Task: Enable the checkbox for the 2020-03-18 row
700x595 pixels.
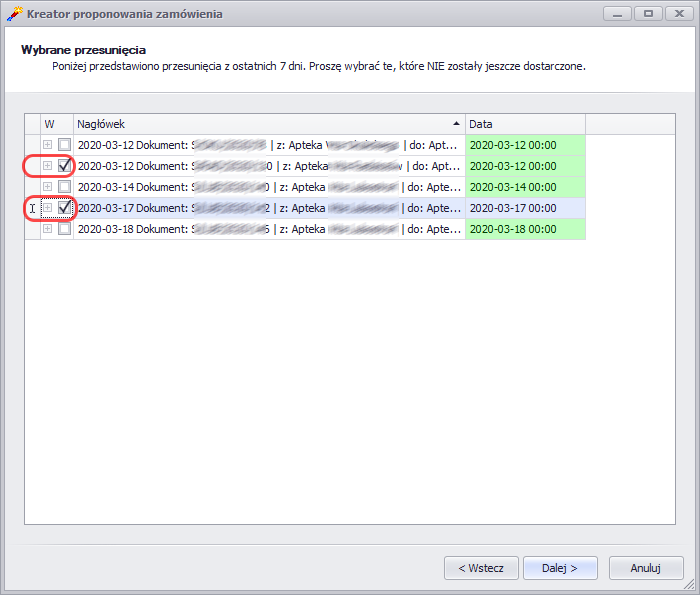Action: coord(65,229)
